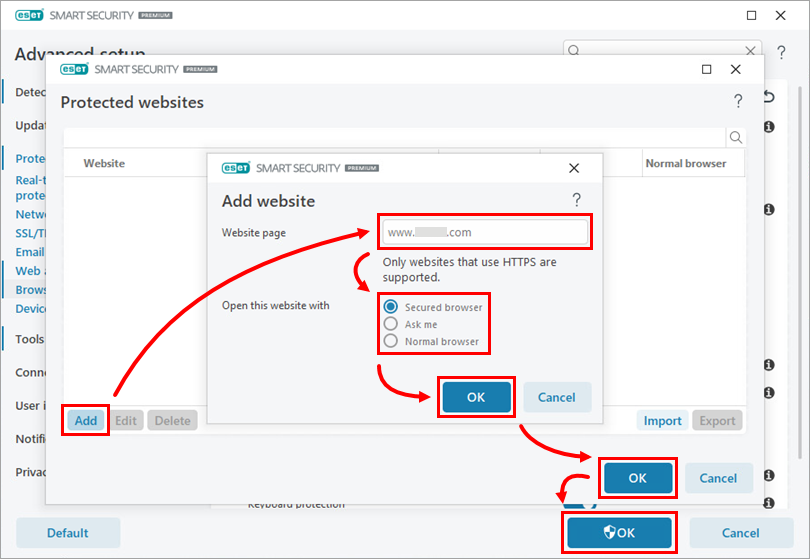Cancel the Add website dialog
The width and height of the screenshot is (810, 559).
(557, 397)
